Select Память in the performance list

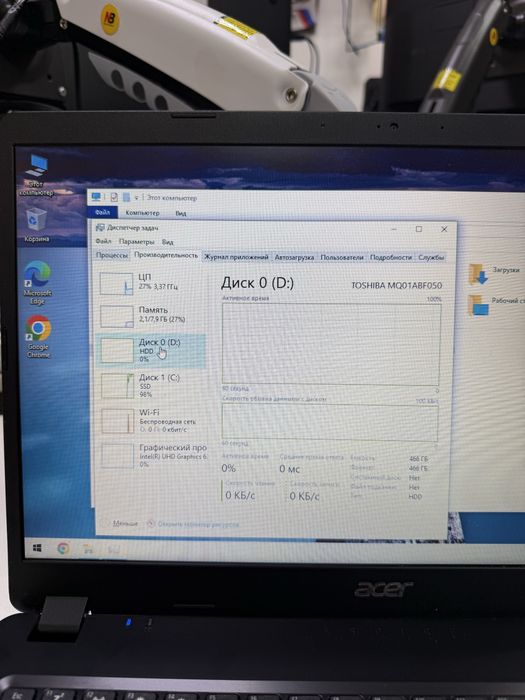tap(151, 315)
